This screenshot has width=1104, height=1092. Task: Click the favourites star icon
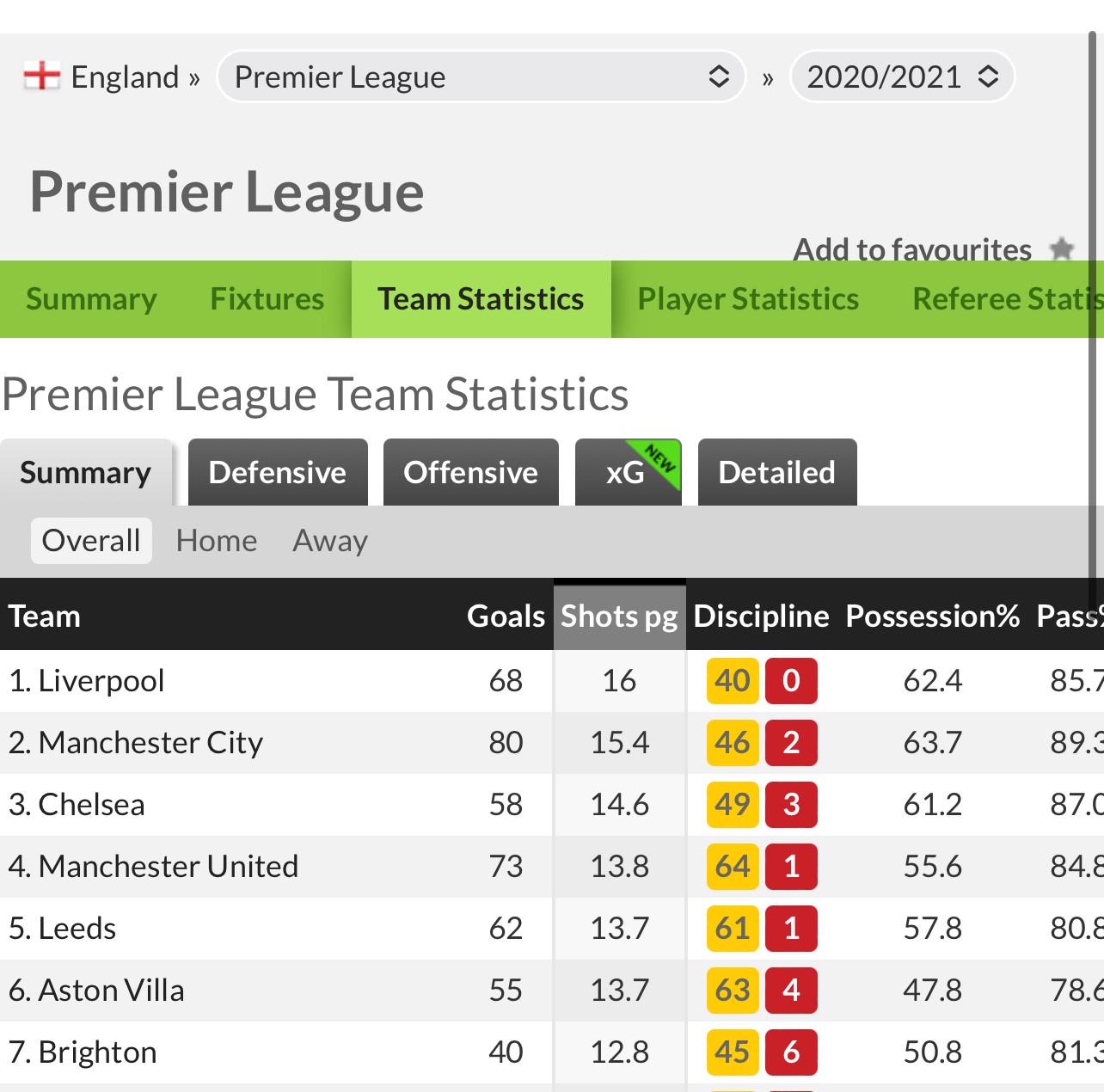pos(1063,249)
